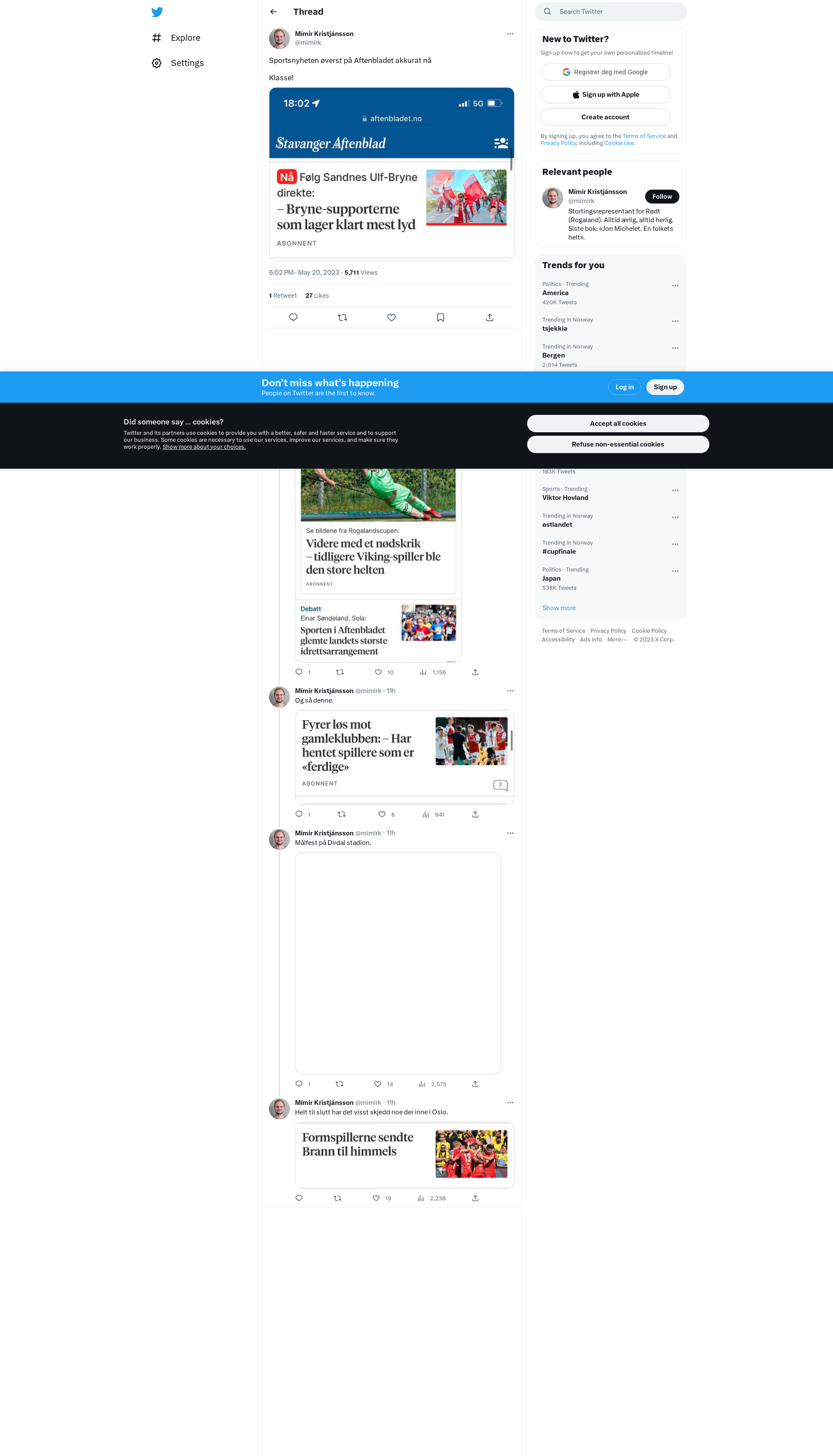The height and width of the screenshot is (1456, 833).
Task: Open the Settings gear icon
Action: pyautogui.click(x=156, y=63)
